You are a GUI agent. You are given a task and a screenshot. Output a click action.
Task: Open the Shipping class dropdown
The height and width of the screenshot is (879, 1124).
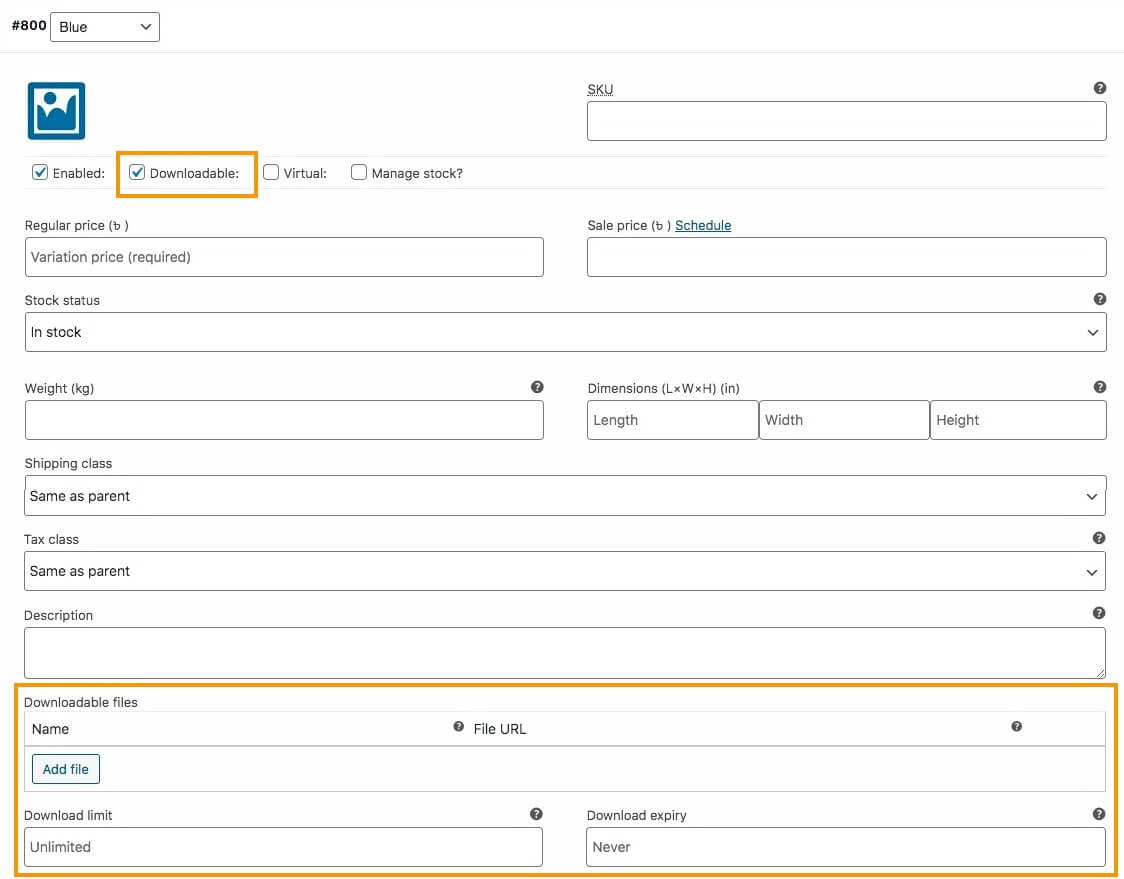click(565, 496)
